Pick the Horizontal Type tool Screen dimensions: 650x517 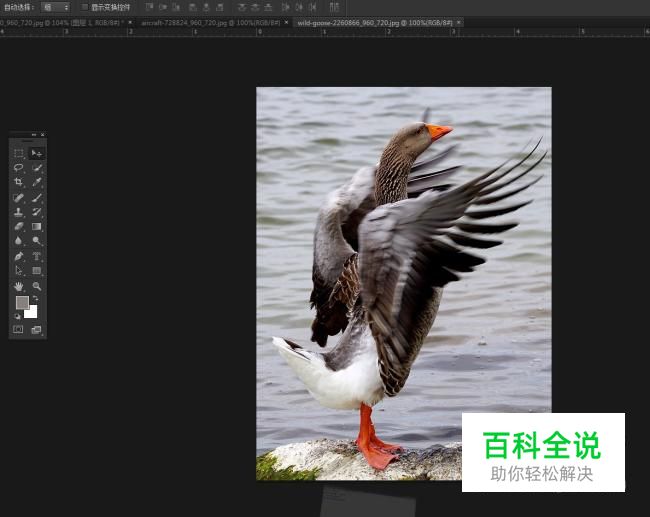click(37, 256)
